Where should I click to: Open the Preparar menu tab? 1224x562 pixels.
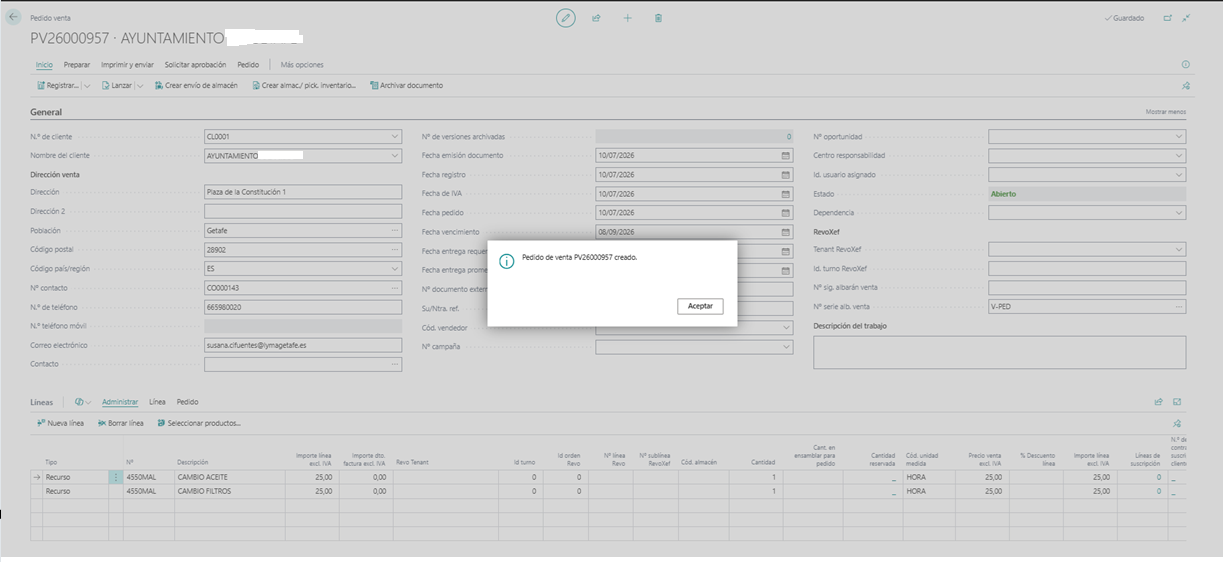tap(77, 64)
